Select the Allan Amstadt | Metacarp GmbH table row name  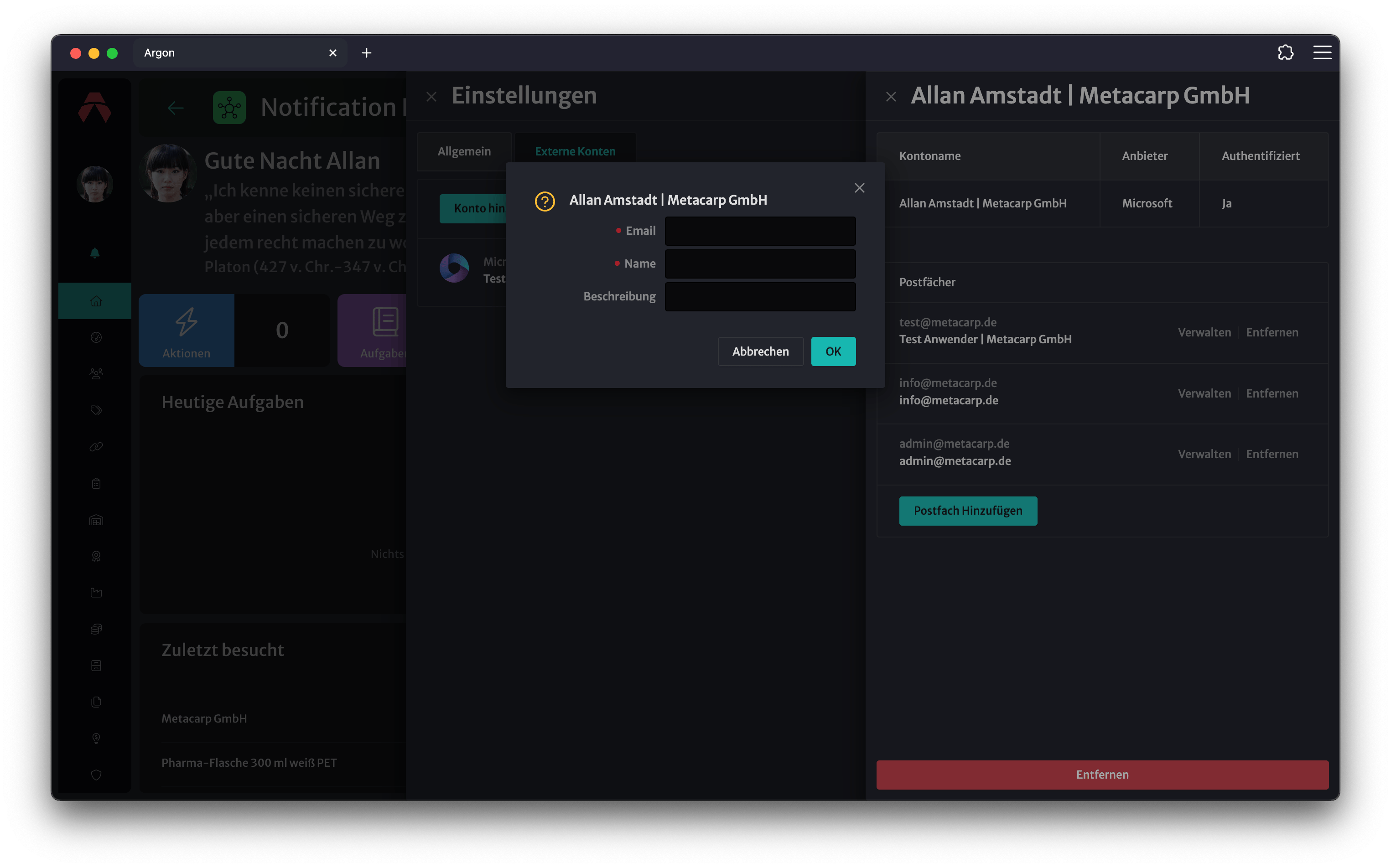[x=983, y=204]
